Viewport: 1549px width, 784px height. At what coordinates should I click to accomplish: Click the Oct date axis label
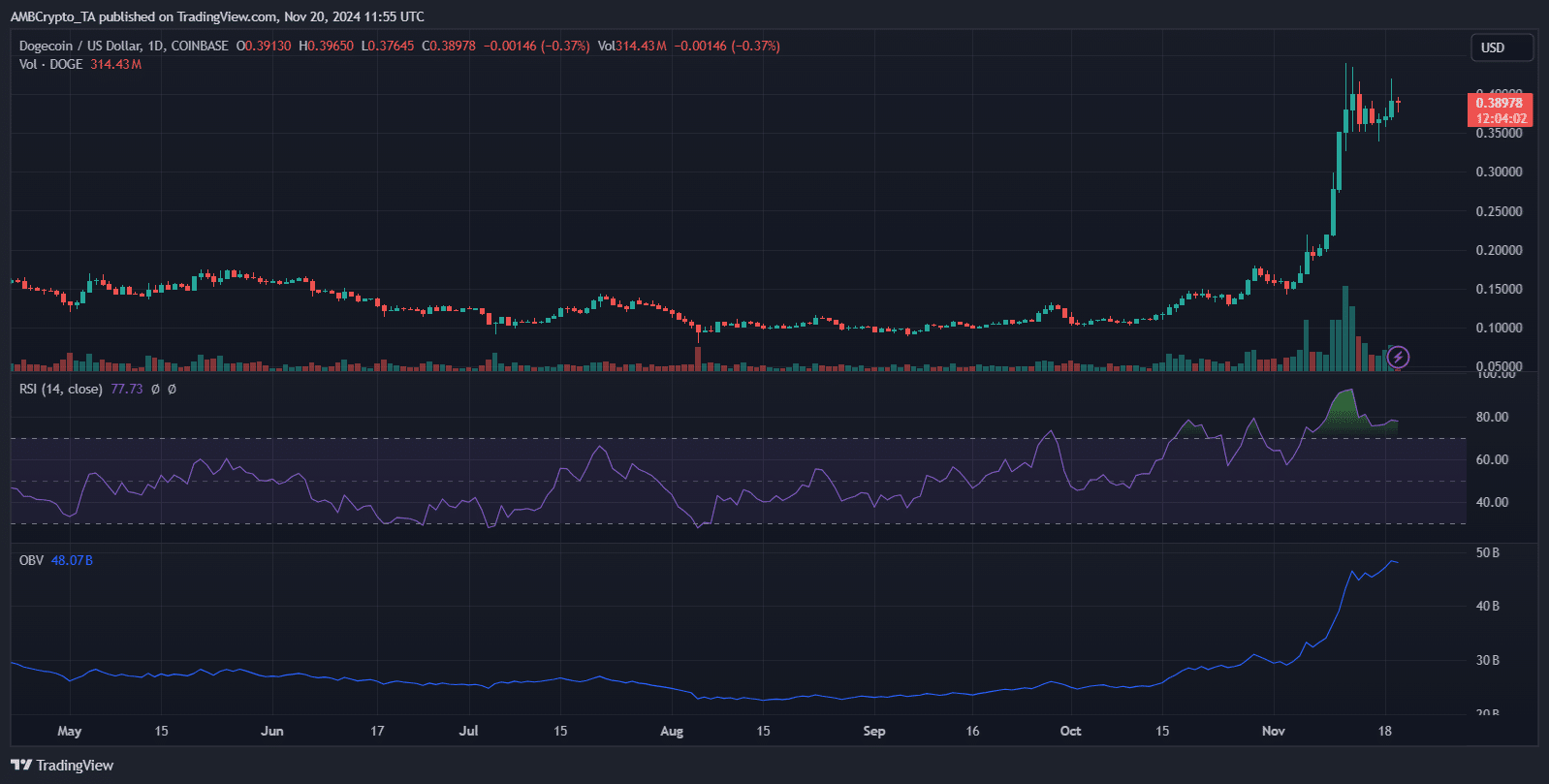coord(1070,731)
